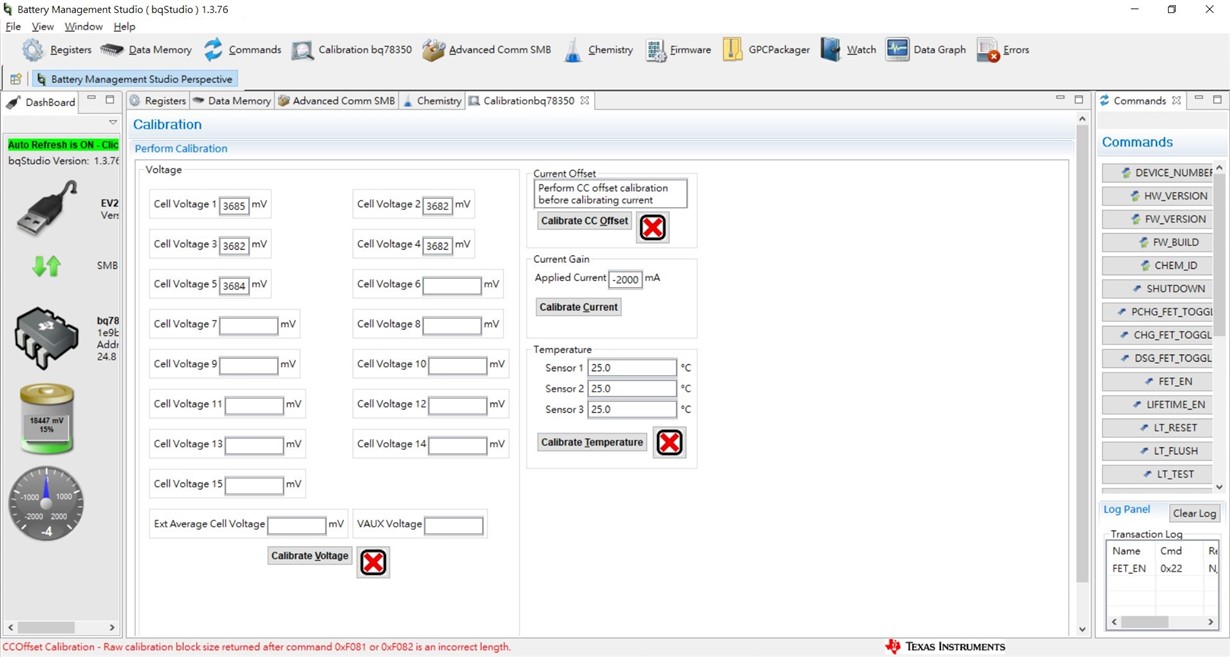Focus the Cell Voltage 6 input field
This screenshot has width=1230, height=657.
pos(452,285)
